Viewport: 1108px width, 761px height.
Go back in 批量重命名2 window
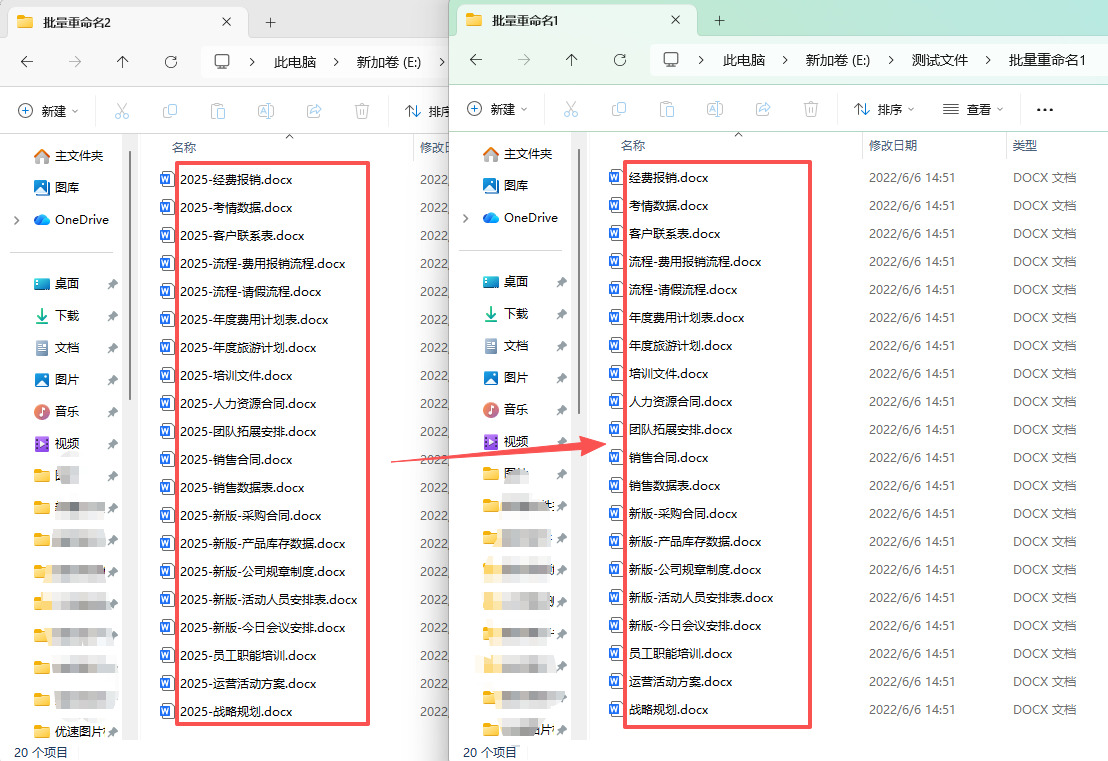27,62
